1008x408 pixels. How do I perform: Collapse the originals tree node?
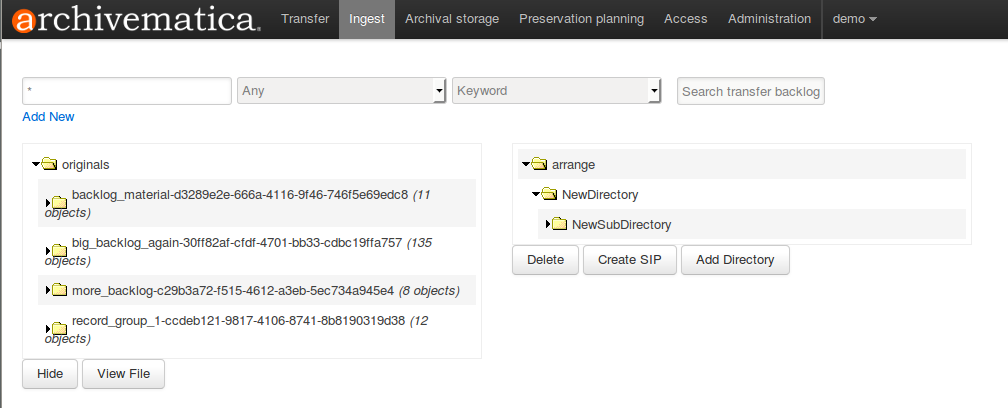coord(36,164)
